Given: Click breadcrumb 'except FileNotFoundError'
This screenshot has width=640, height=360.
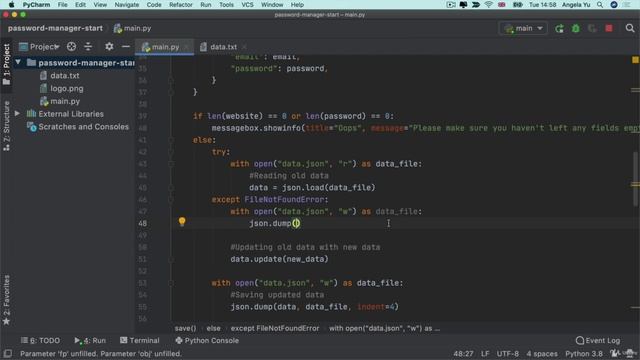Looking at the screenshot, I should pos(275,328).
